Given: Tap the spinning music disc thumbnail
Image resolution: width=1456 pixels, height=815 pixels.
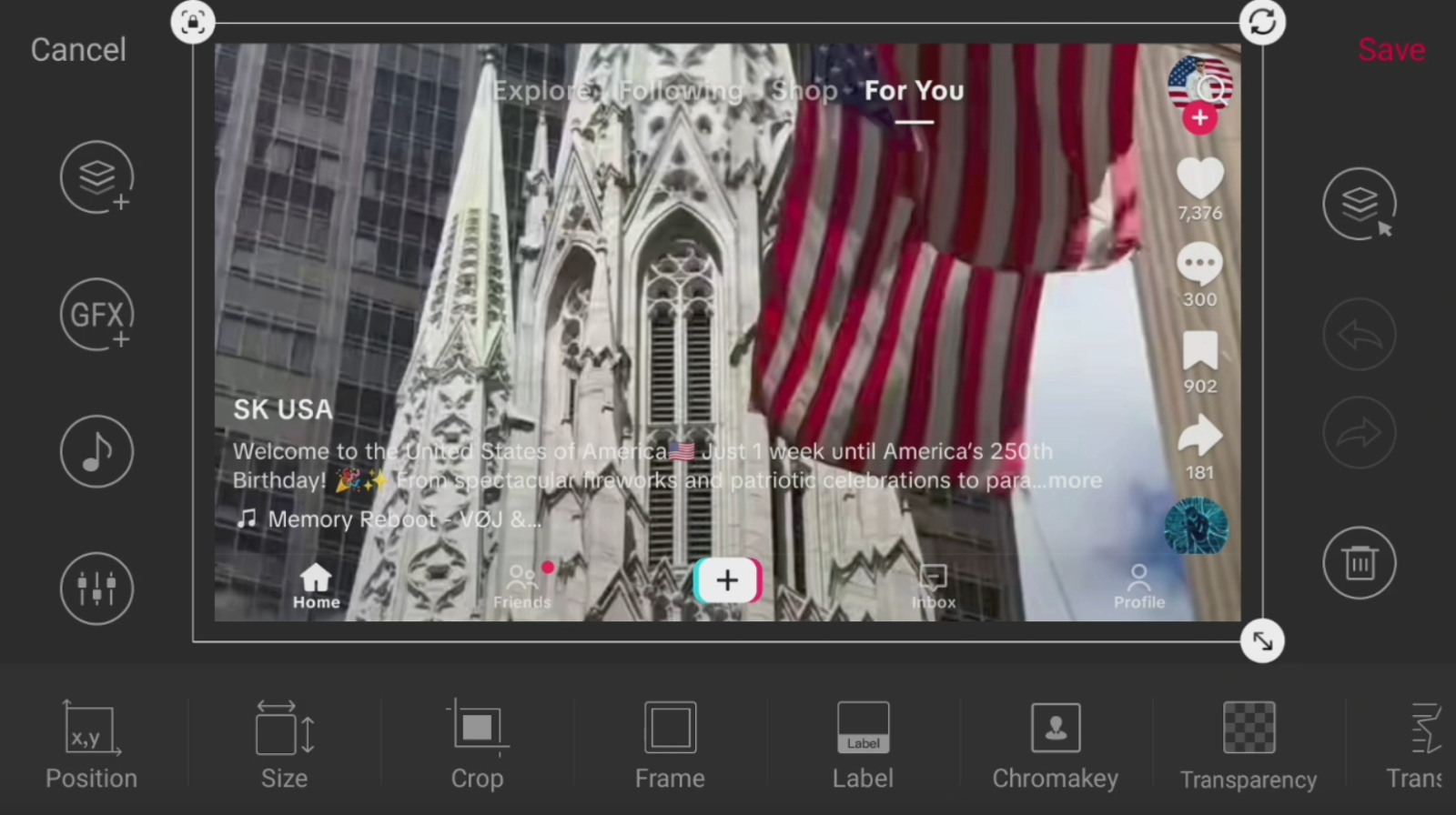Looking at the screenshot, I should pyautogui.click(x=1197, y=526).
